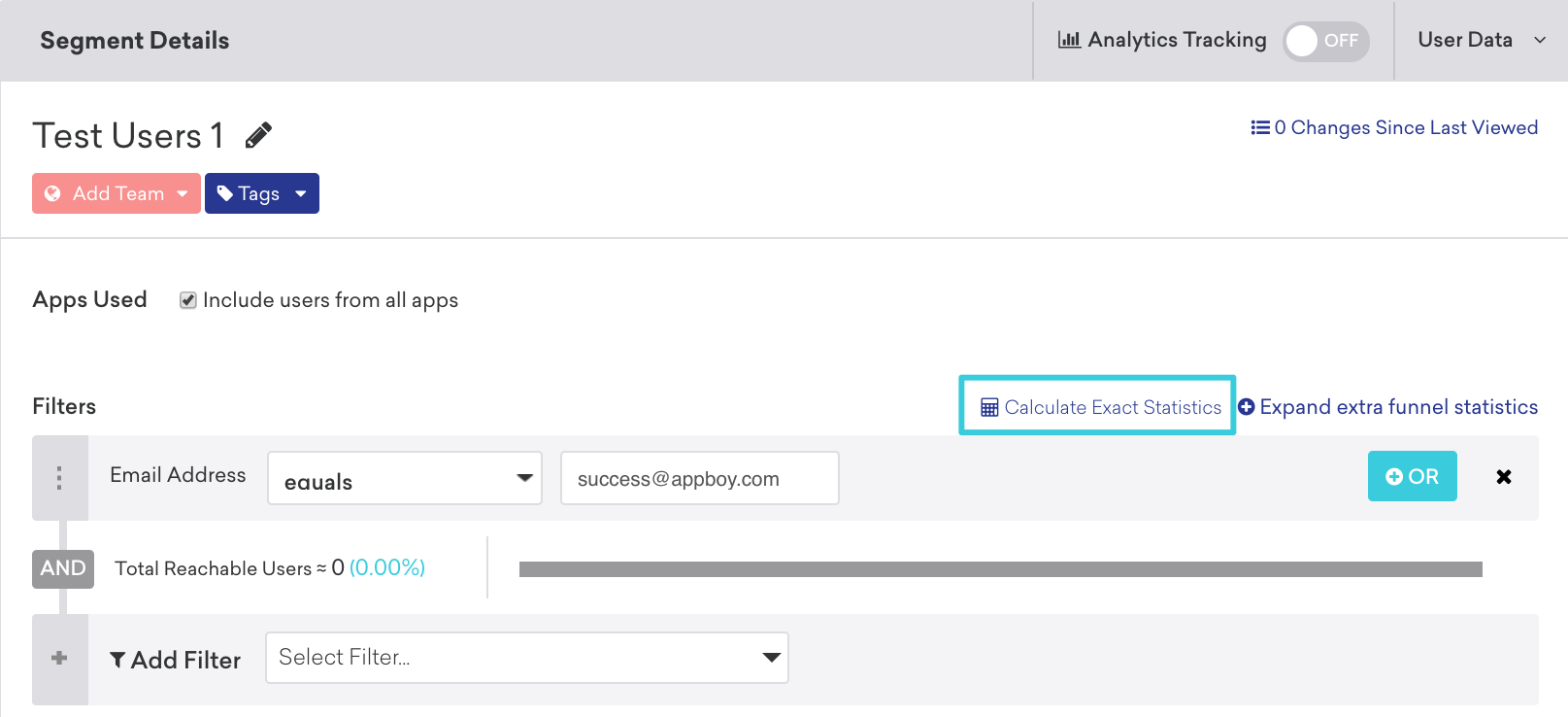1568x717 pixels.
Task: Click the reachable users progress bar
Action: pyautogui.click(x=1001, y=569)
